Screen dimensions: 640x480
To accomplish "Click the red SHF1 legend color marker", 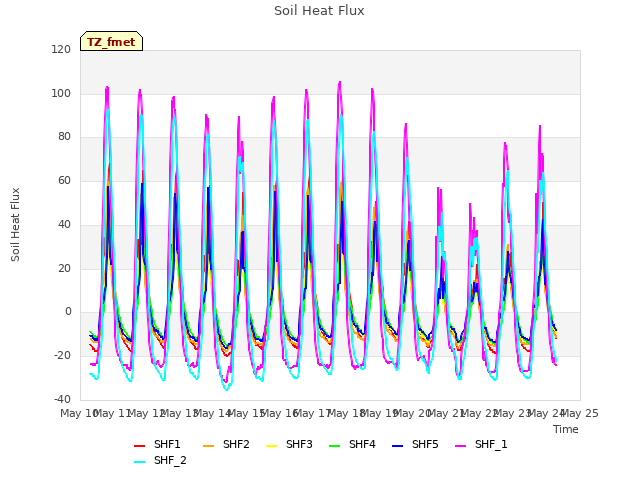I will click(140, 446).
